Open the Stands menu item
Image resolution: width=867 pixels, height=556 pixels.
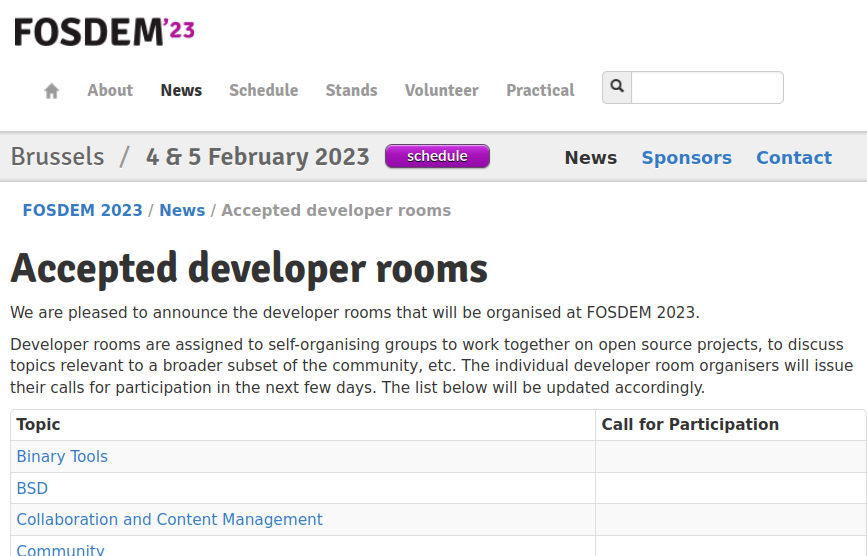point(352,90)
